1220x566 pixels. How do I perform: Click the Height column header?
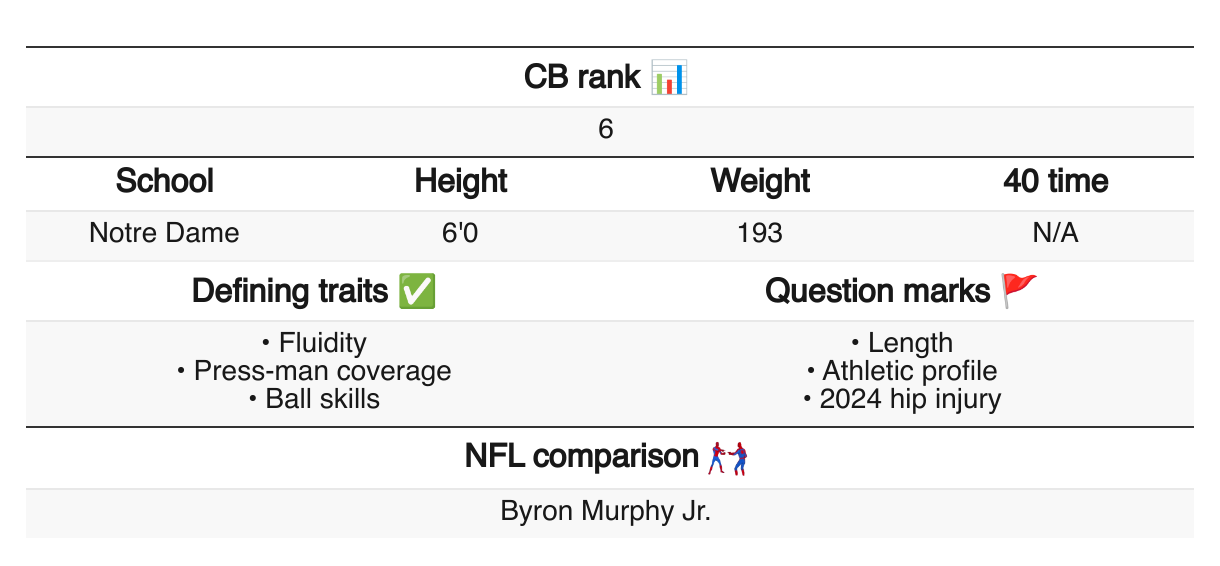461,181
